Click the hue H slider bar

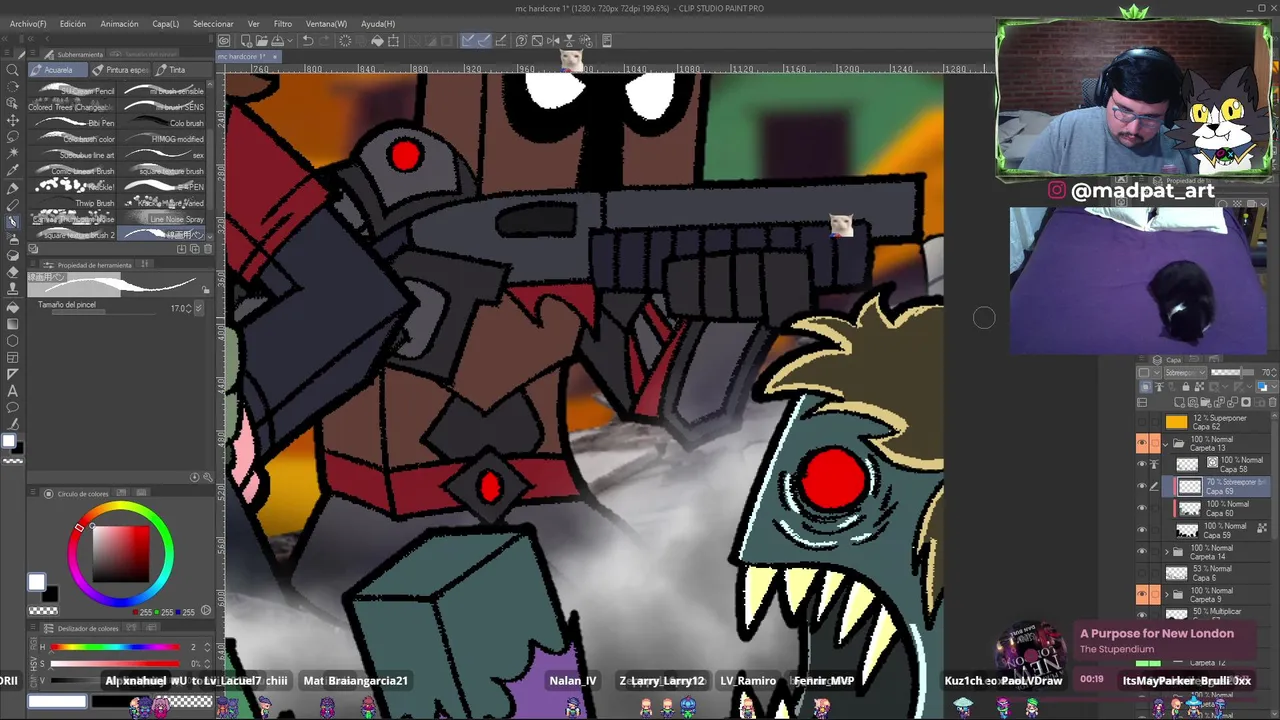pyautogui.click(x=115, y=647)
